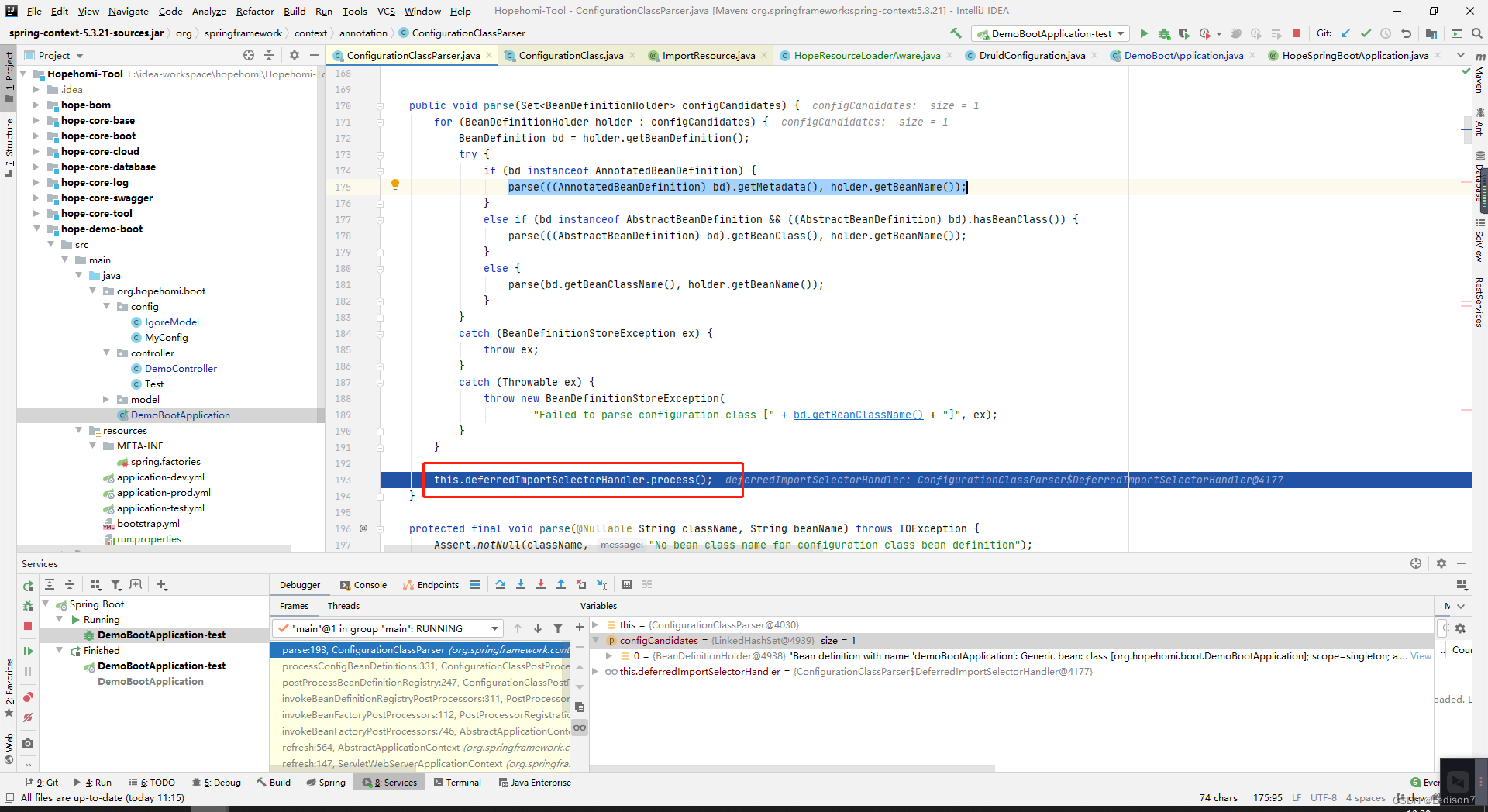The image size is (1488, 812).
Task: Click the green Run icon in top toolbar
Action: [x=1144, y=33]
